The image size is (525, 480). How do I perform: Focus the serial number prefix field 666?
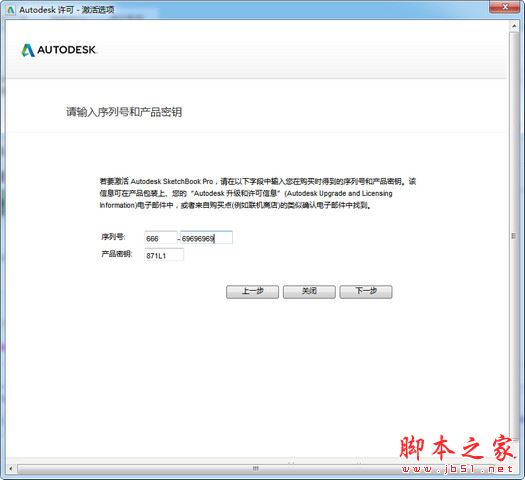coord(160,238)
